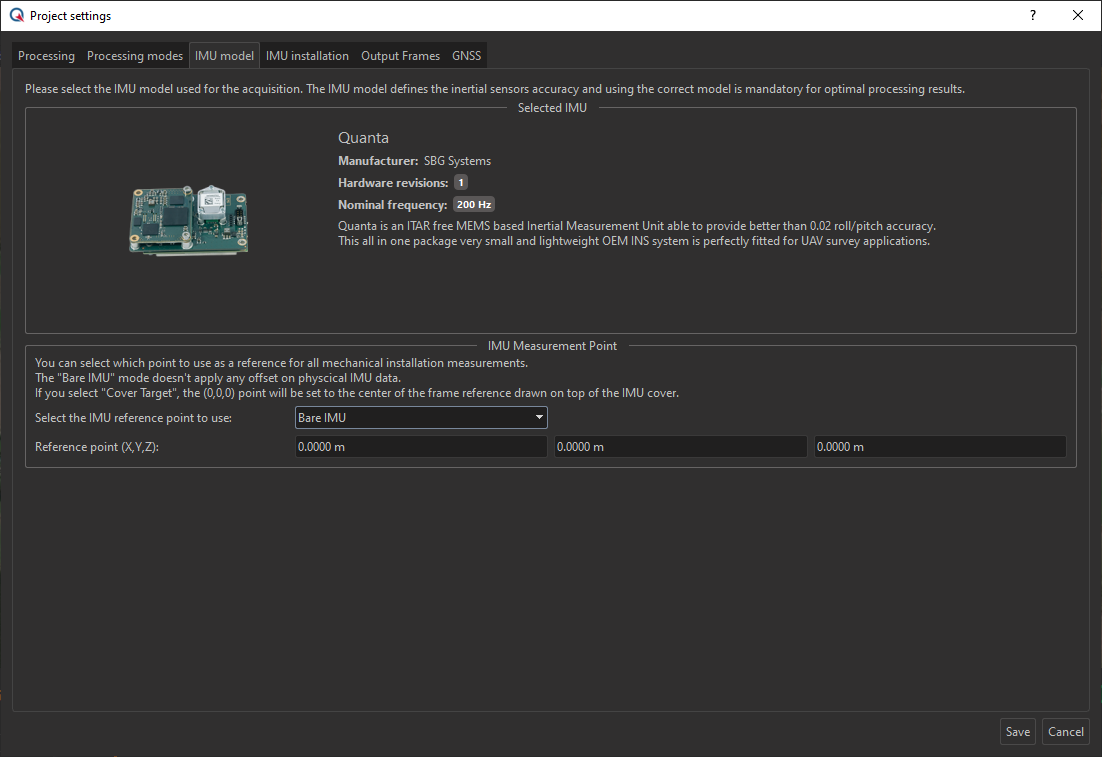Click the 200 Hz frequency badge
Screen dimensions: 1102x757
pos(474,205)
